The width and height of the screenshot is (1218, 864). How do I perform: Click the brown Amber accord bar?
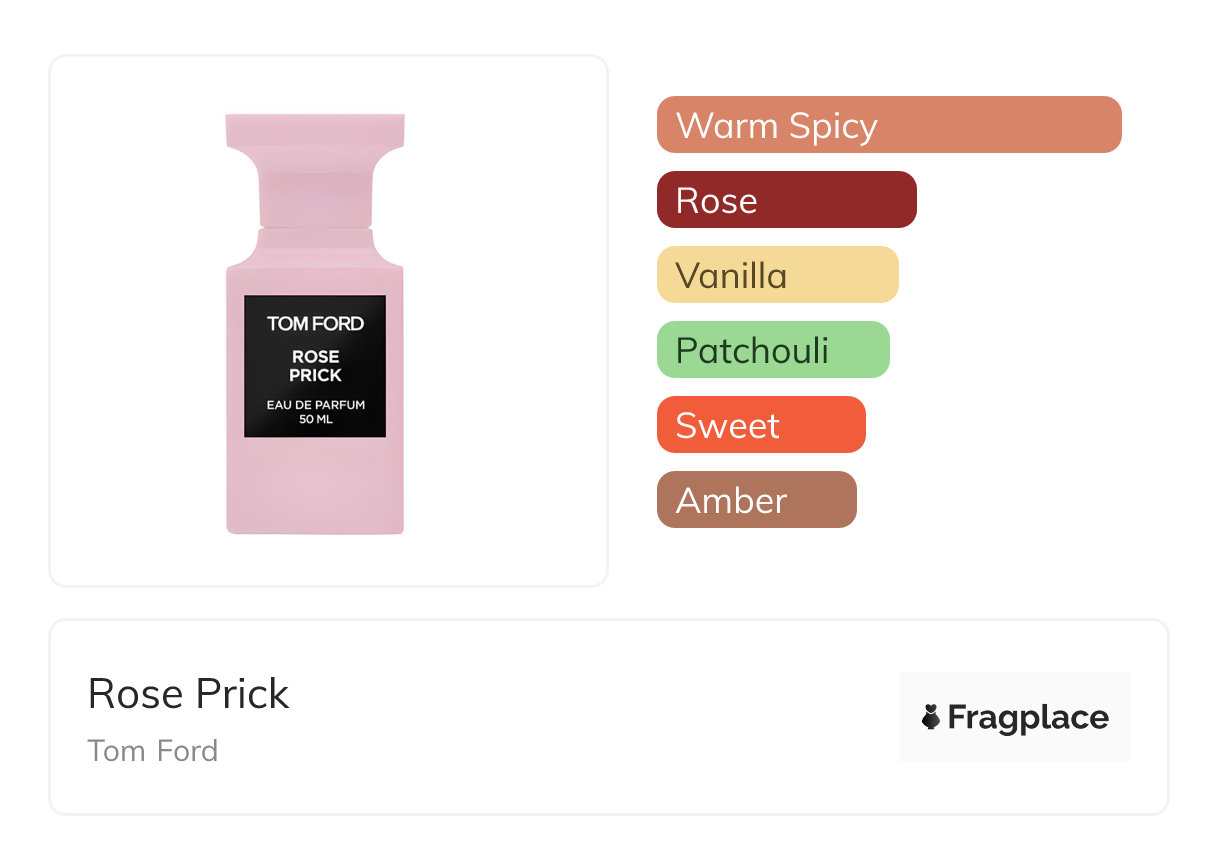tap(756, 500)
